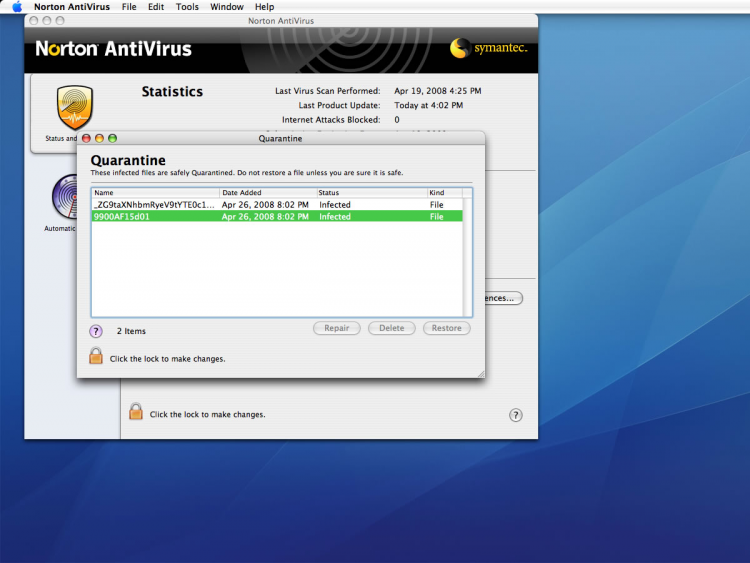
Task: Sort list by Name column header
Action: point(155,193)
